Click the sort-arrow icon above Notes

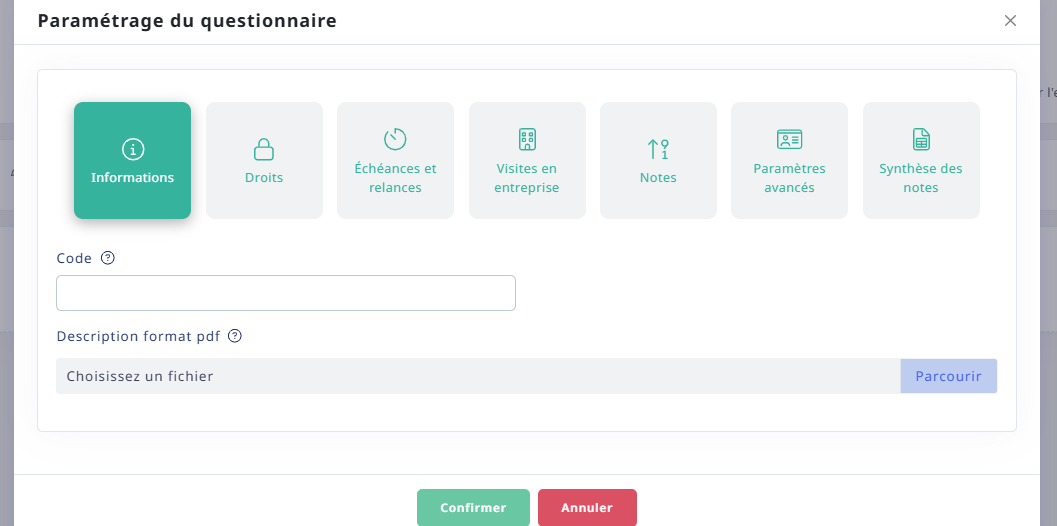point(658,149)
